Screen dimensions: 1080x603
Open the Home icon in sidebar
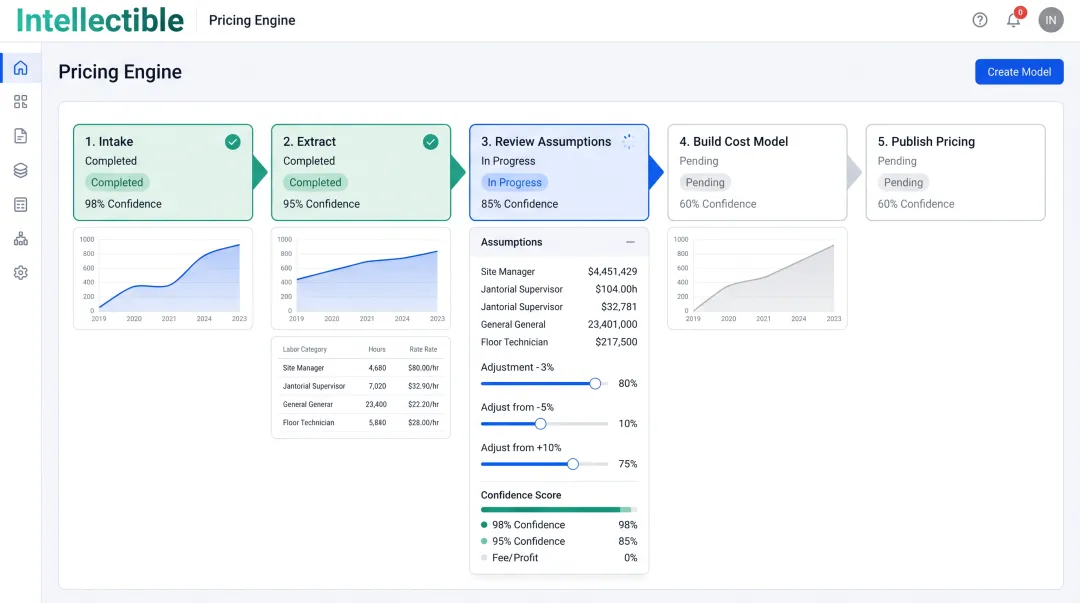point(21,68)
